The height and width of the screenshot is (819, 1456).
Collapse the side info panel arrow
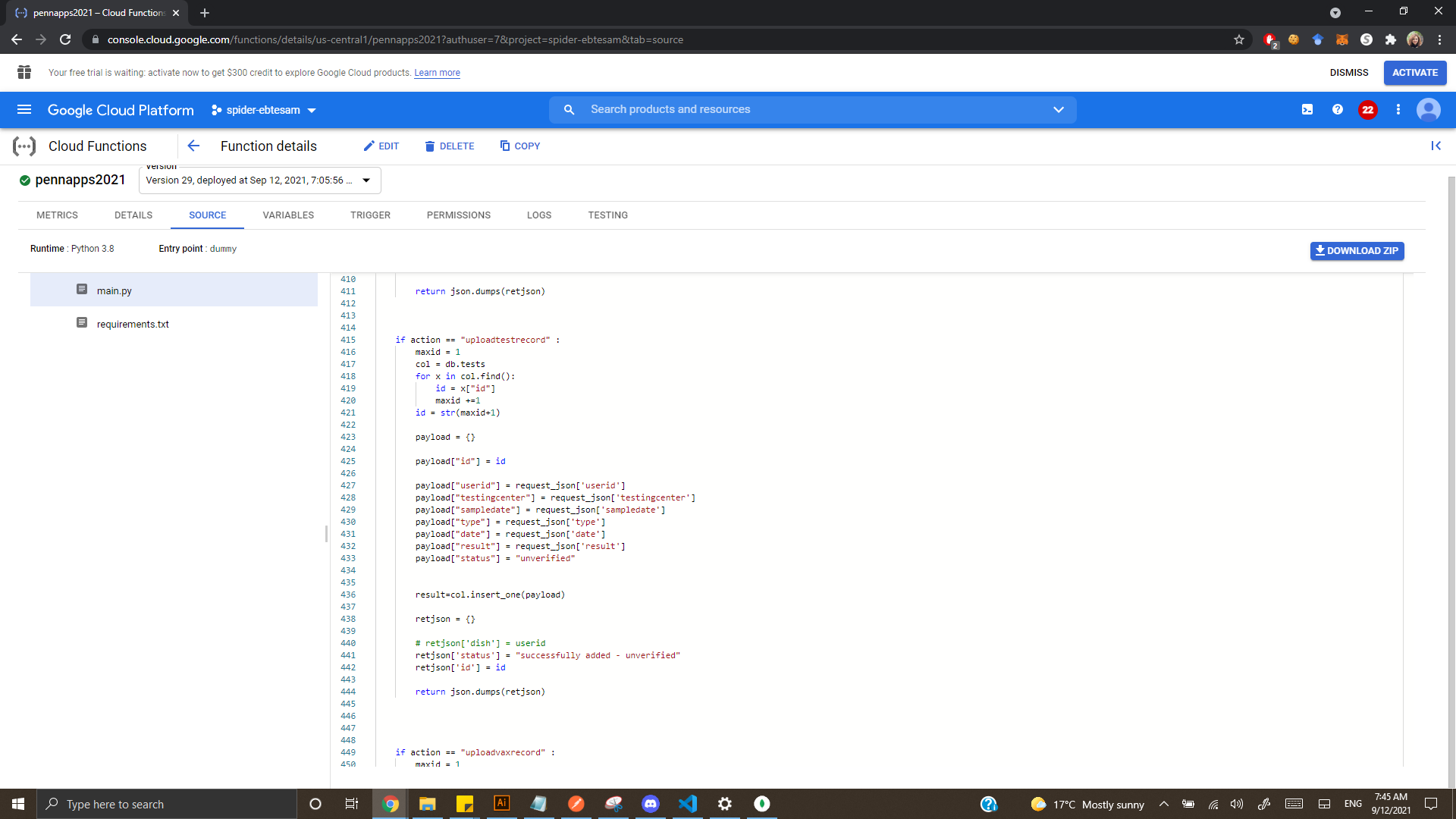click(x=1436, y=146)
